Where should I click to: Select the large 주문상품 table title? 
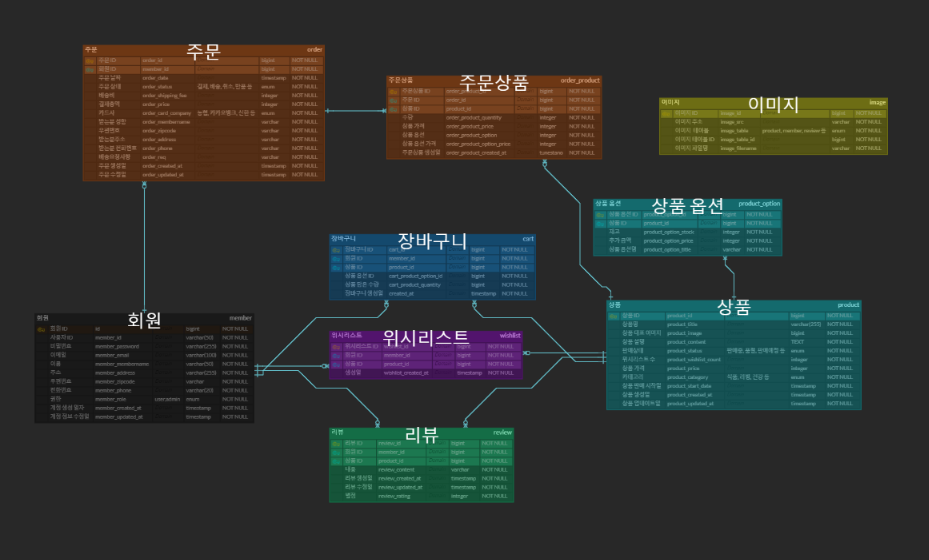(494, 83)
